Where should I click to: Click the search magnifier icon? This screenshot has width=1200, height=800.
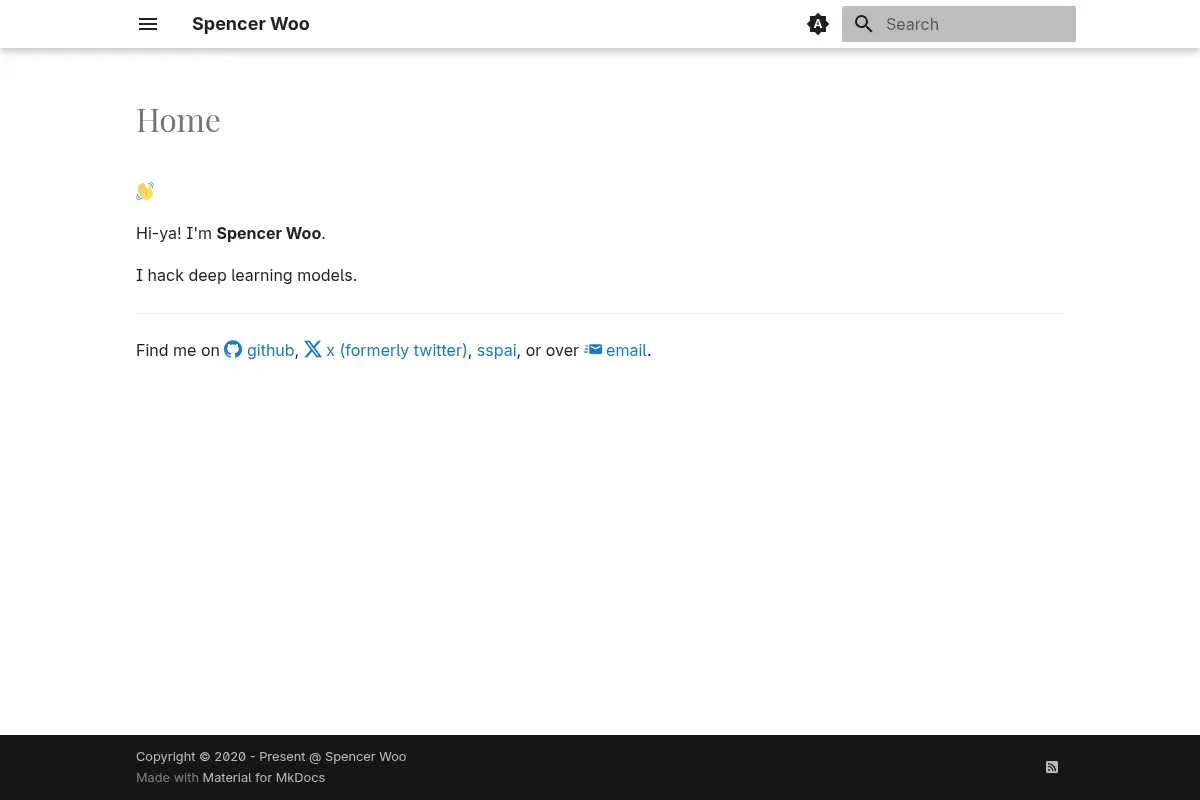tap(864, 24)
